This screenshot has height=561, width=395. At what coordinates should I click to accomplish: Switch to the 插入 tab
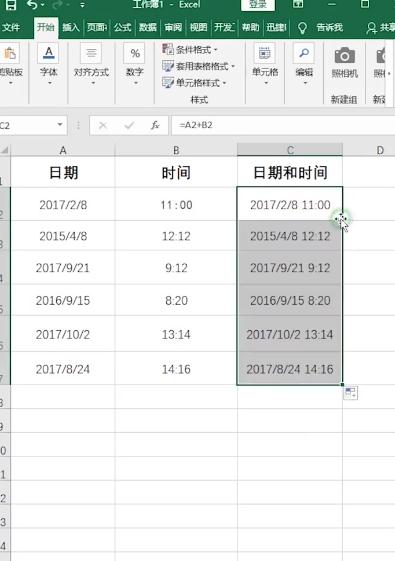(70, 27)
